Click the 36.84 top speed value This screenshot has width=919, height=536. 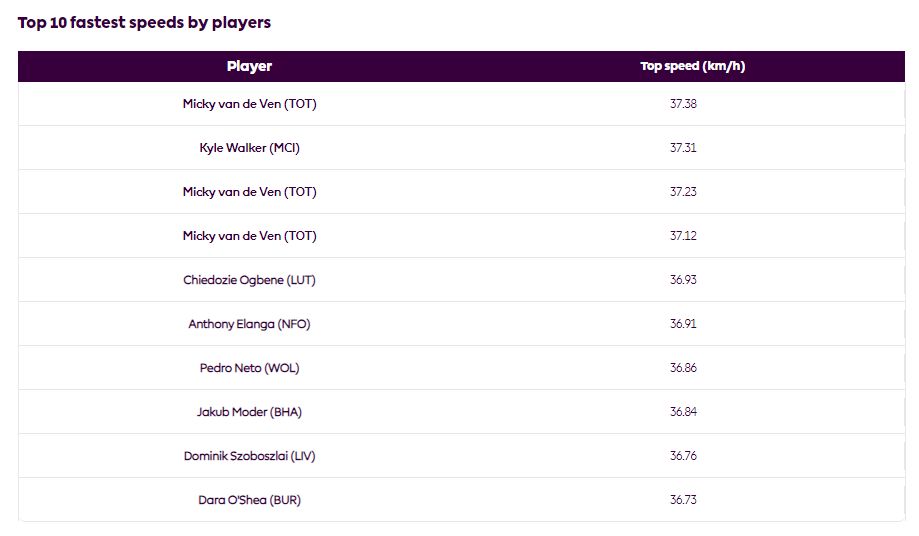(x=683, y=412)
